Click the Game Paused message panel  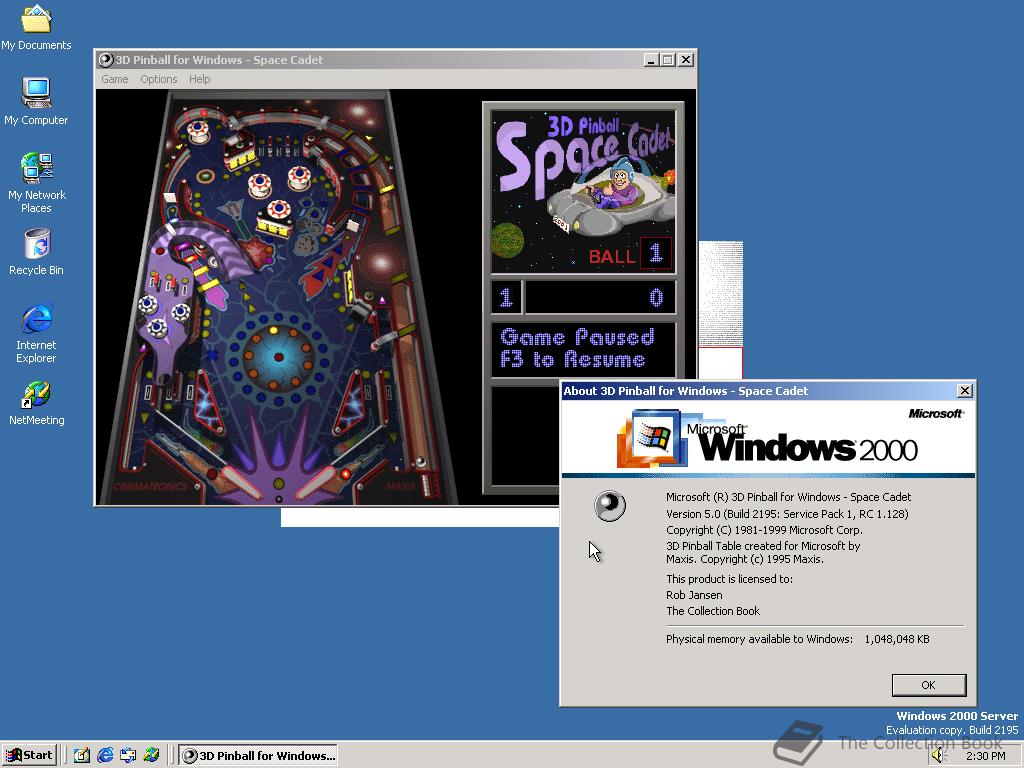click(x=583, y=349)
